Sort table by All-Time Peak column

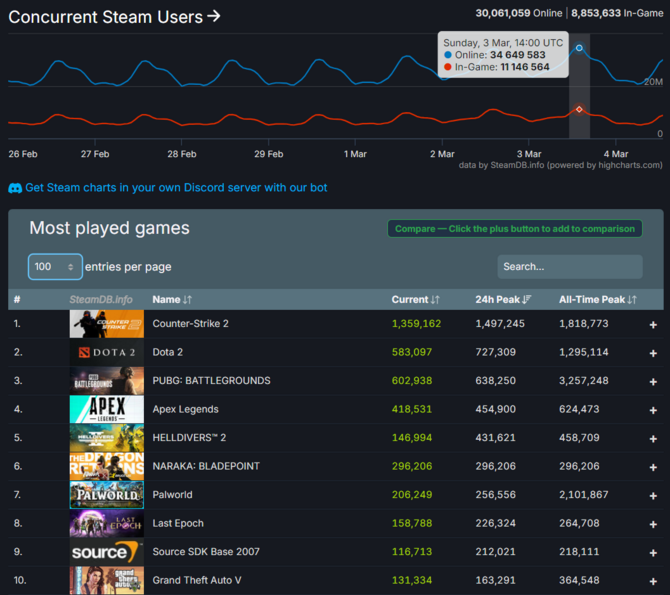(x=598, y=300)
